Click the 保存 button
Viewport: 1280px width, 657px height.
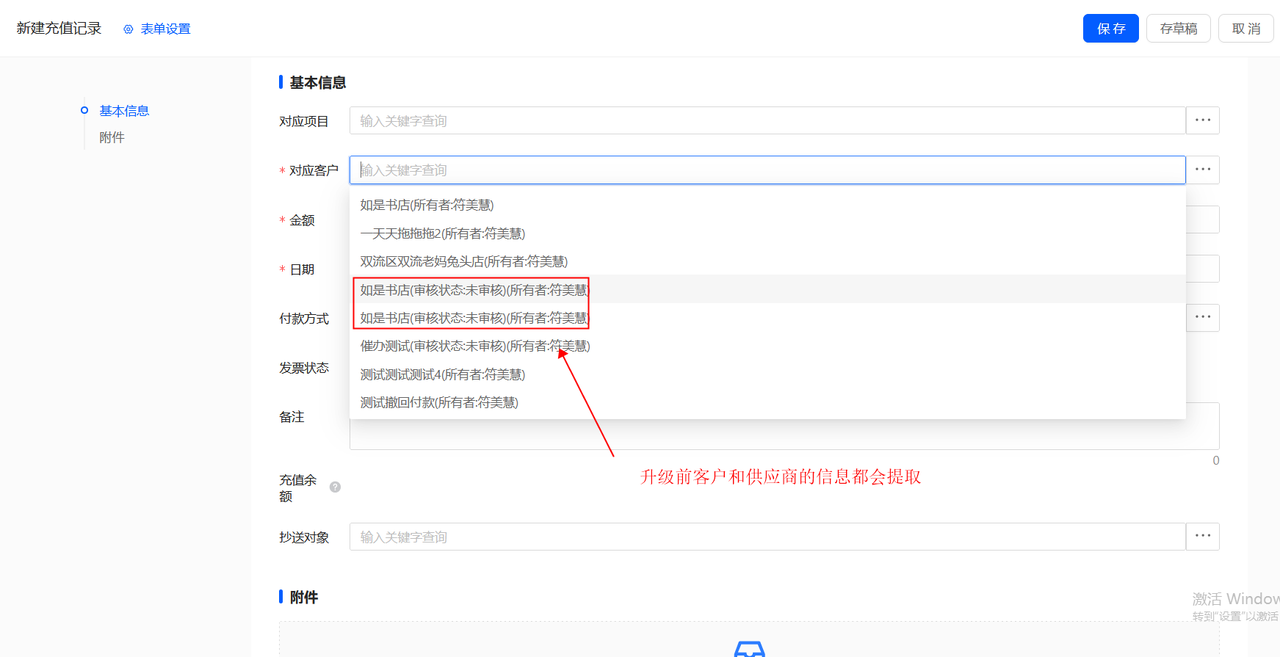coord(1110,28)
